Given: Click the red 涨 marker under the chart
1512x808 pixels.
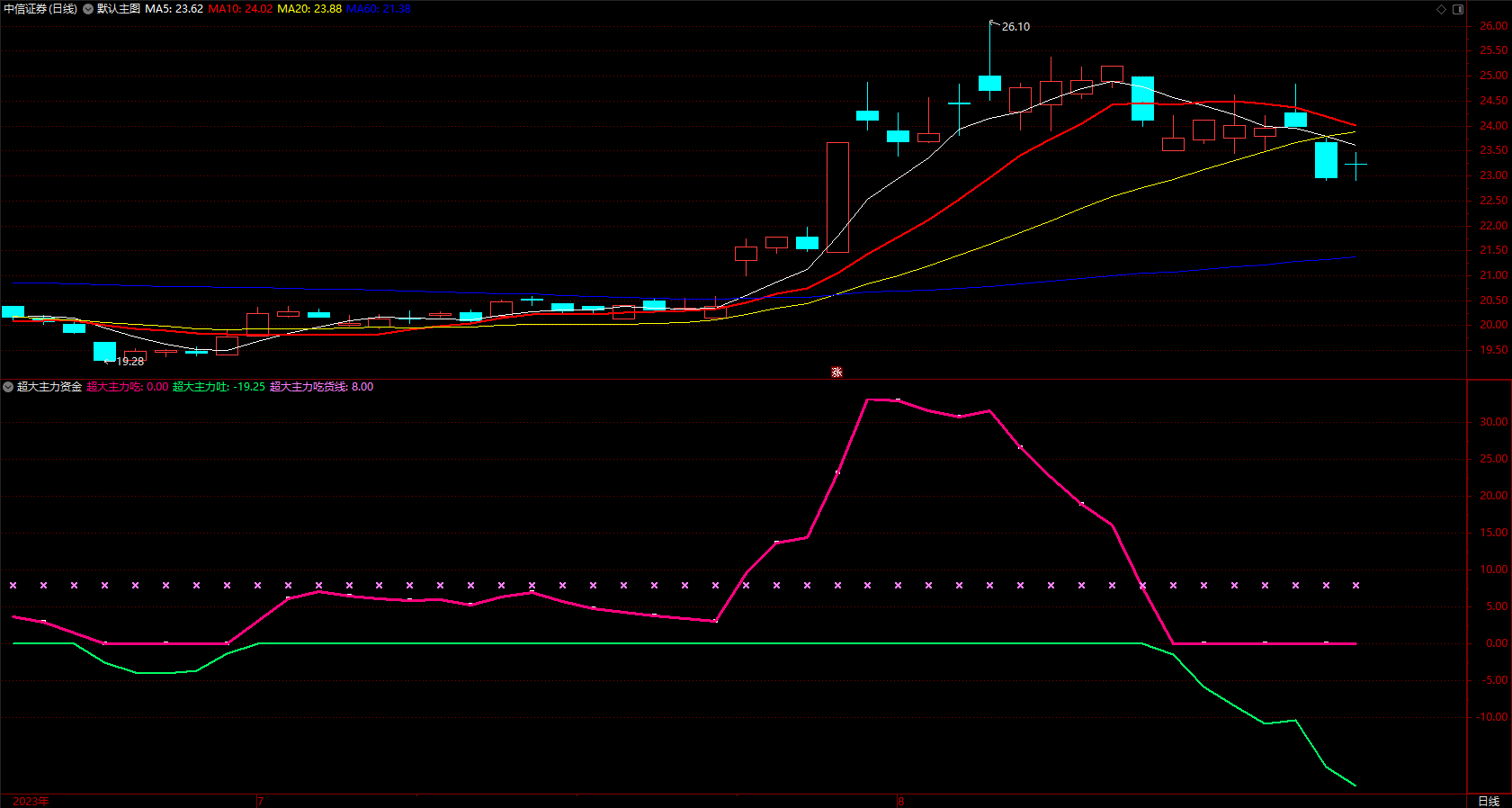Looking at the screenshot, I should point(837,372).
